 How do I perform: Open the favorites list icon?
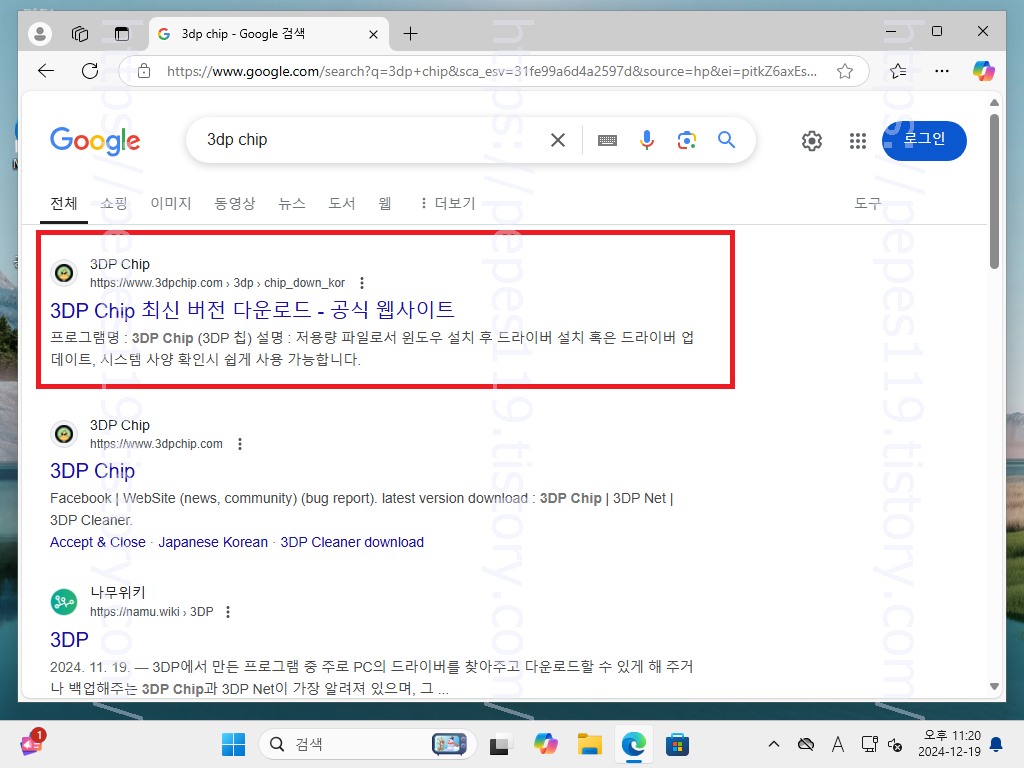point(899,71)
